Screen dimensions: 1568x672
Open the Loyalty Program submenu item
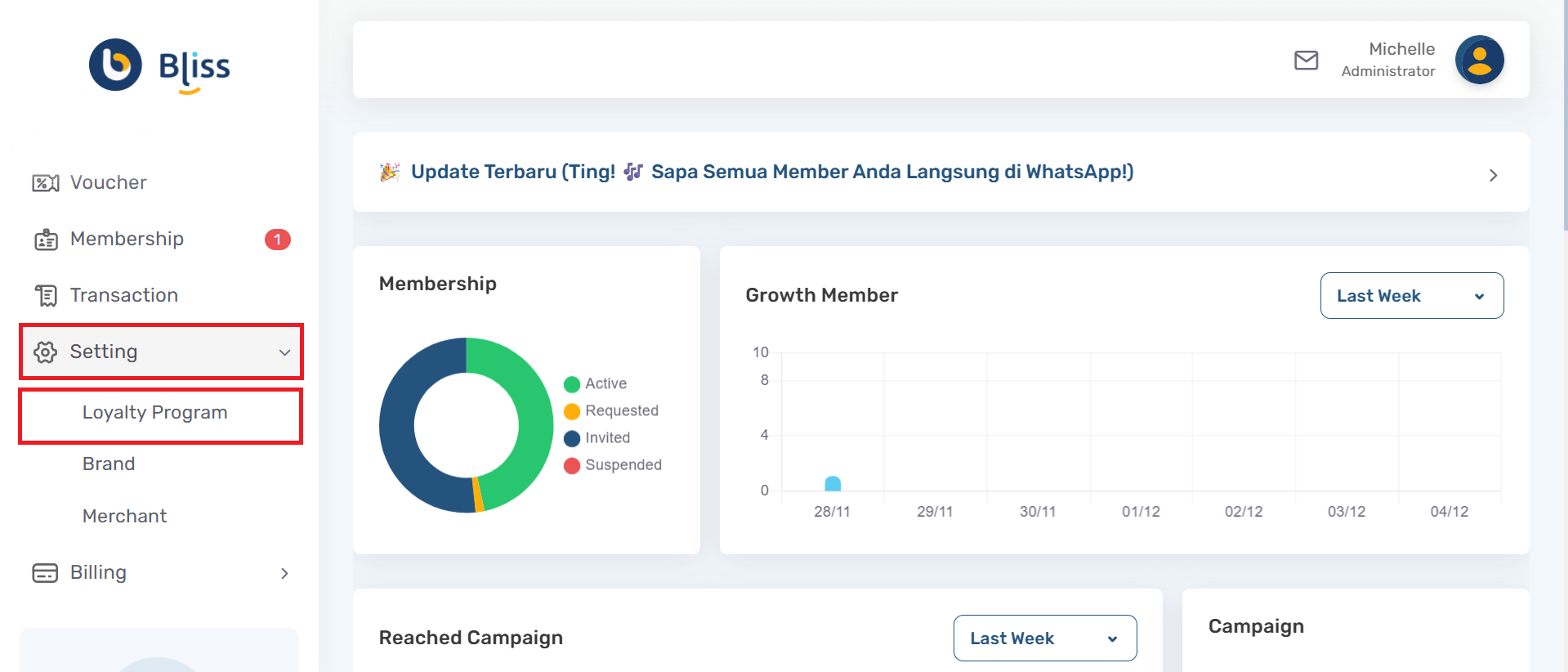155,413
